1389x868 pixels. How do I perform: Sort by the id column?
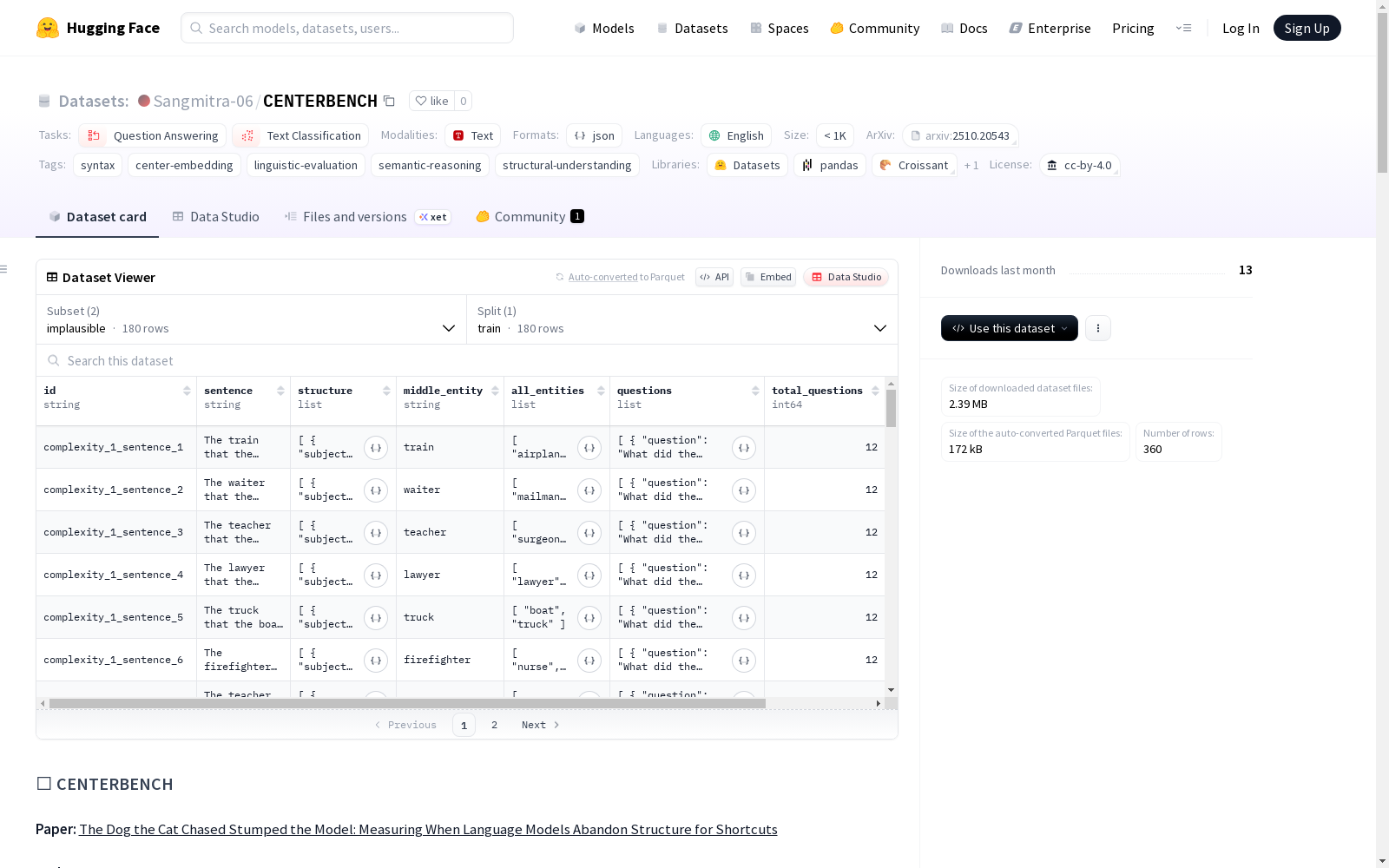pyautogui.click(x=187, y=391)
